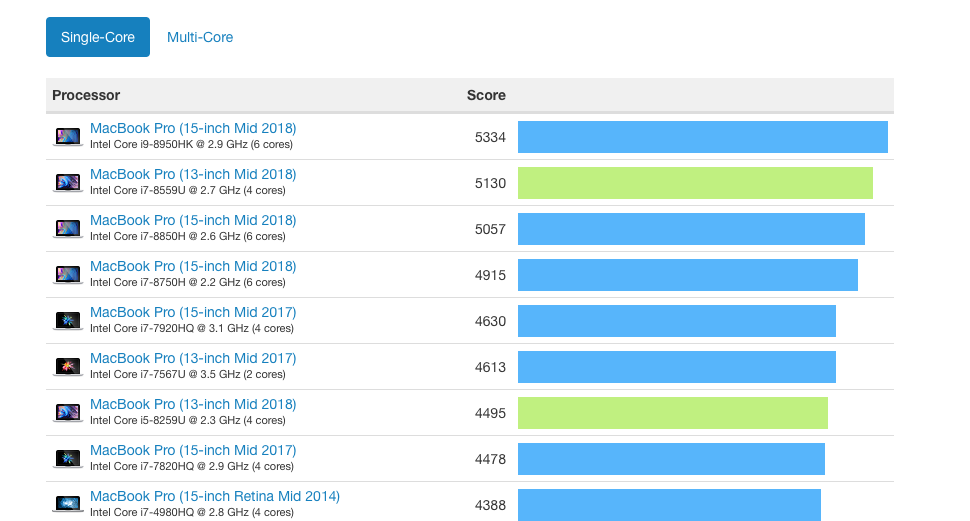
Task: Click the blue score bar for 4478
Action: pyautogui.click(x=671, y=459)
